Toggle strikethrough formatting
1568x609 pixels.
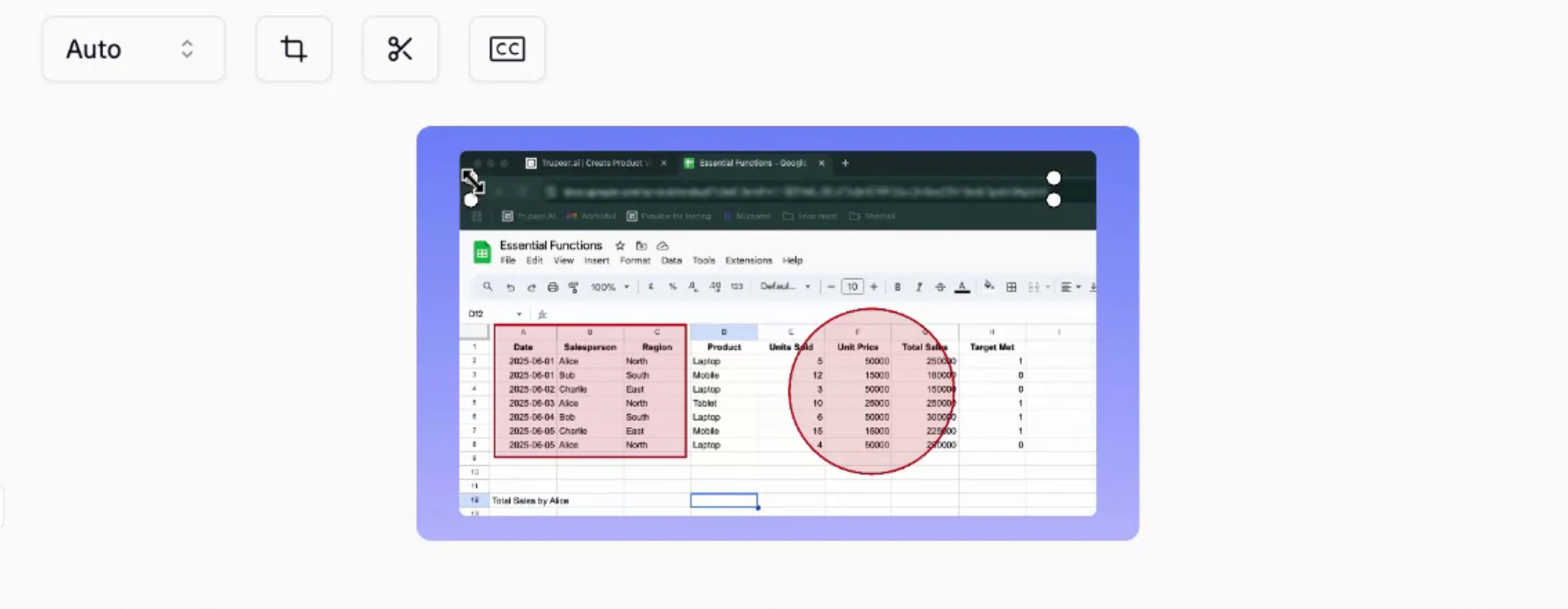(940, 287)
